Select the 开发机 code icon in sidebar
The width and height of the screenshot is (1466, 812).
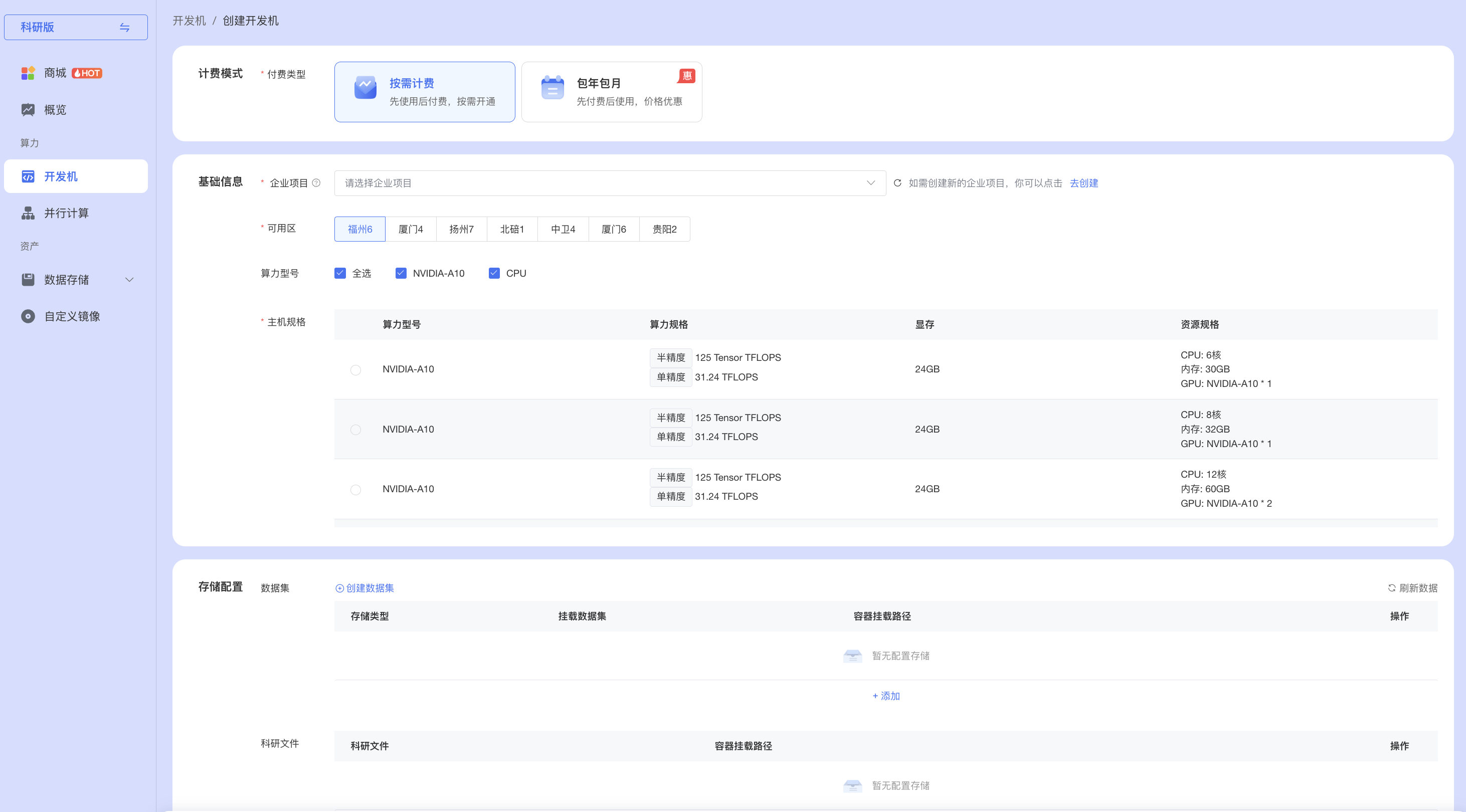[x=28, y=176]
